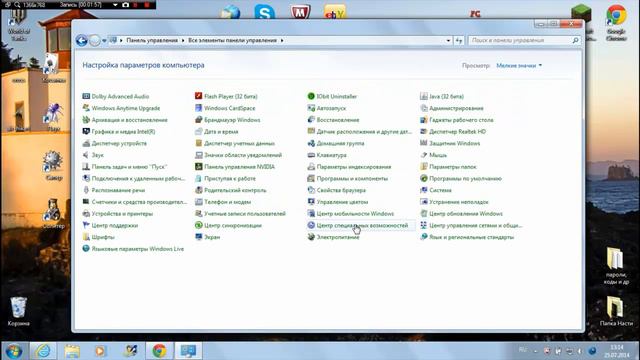
Task: Click the Windows Start button
Action: 13,351
